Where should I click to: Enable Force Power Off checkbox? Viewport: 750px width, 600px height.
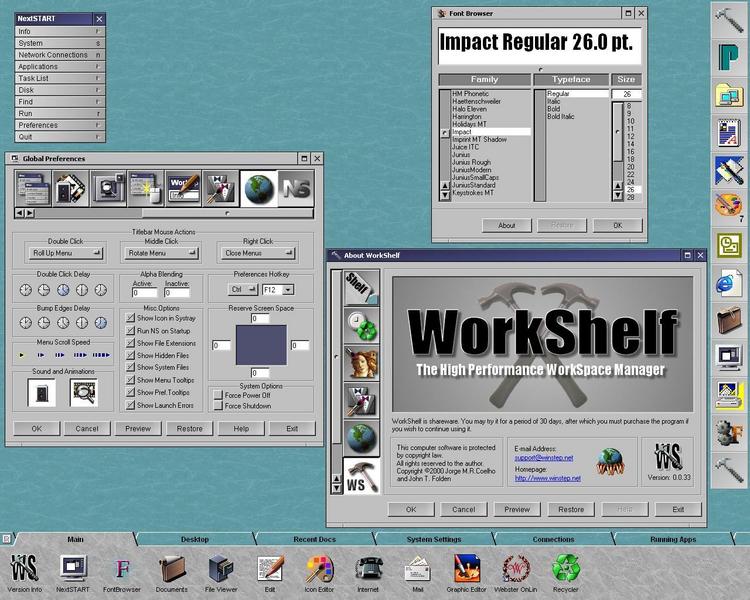(218, 395)
